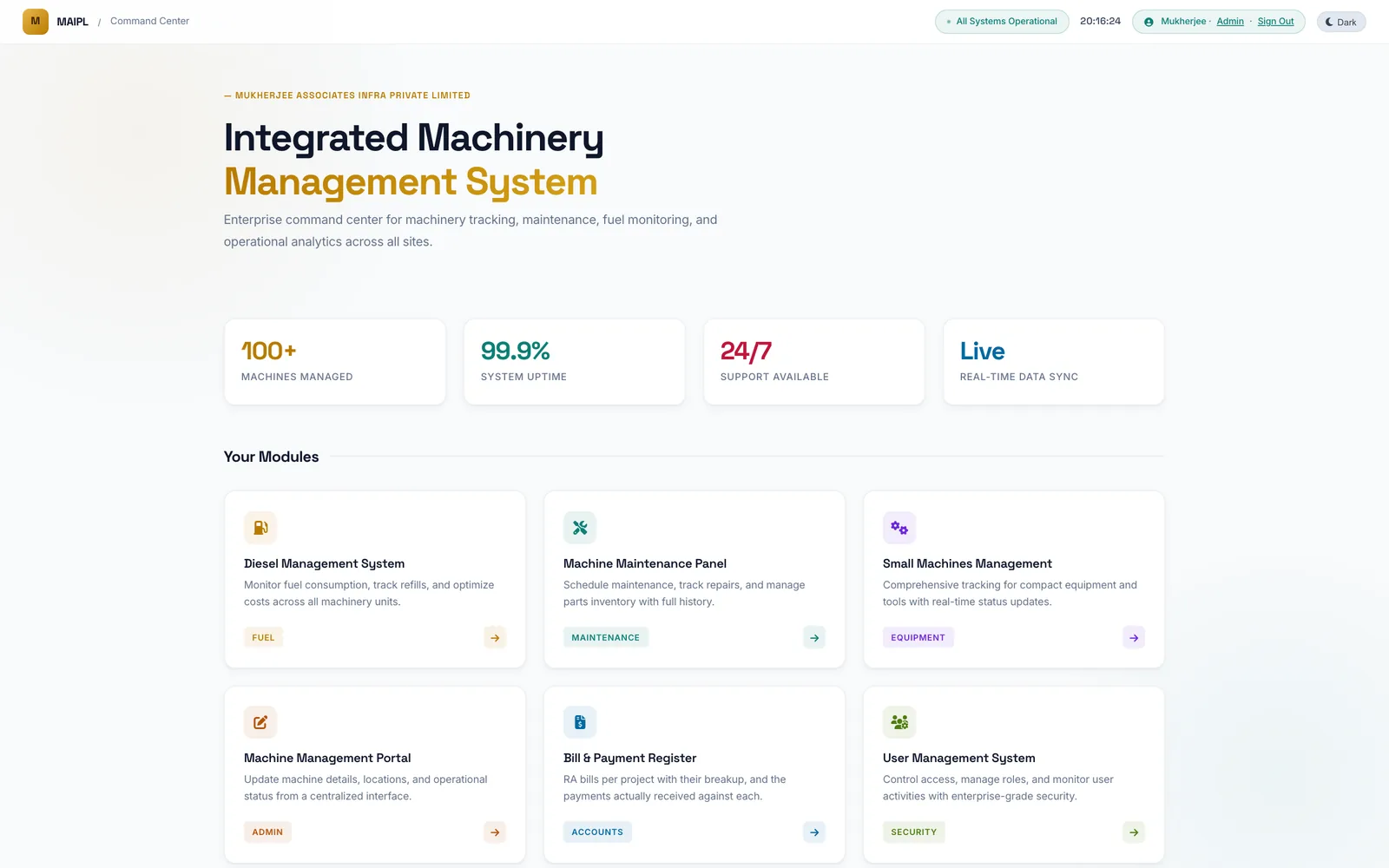Click the ADMIN tag on Machine Management card
The height and width of the screenshot is (868, 1389).
pyautogui.click(x=267, y=832)
